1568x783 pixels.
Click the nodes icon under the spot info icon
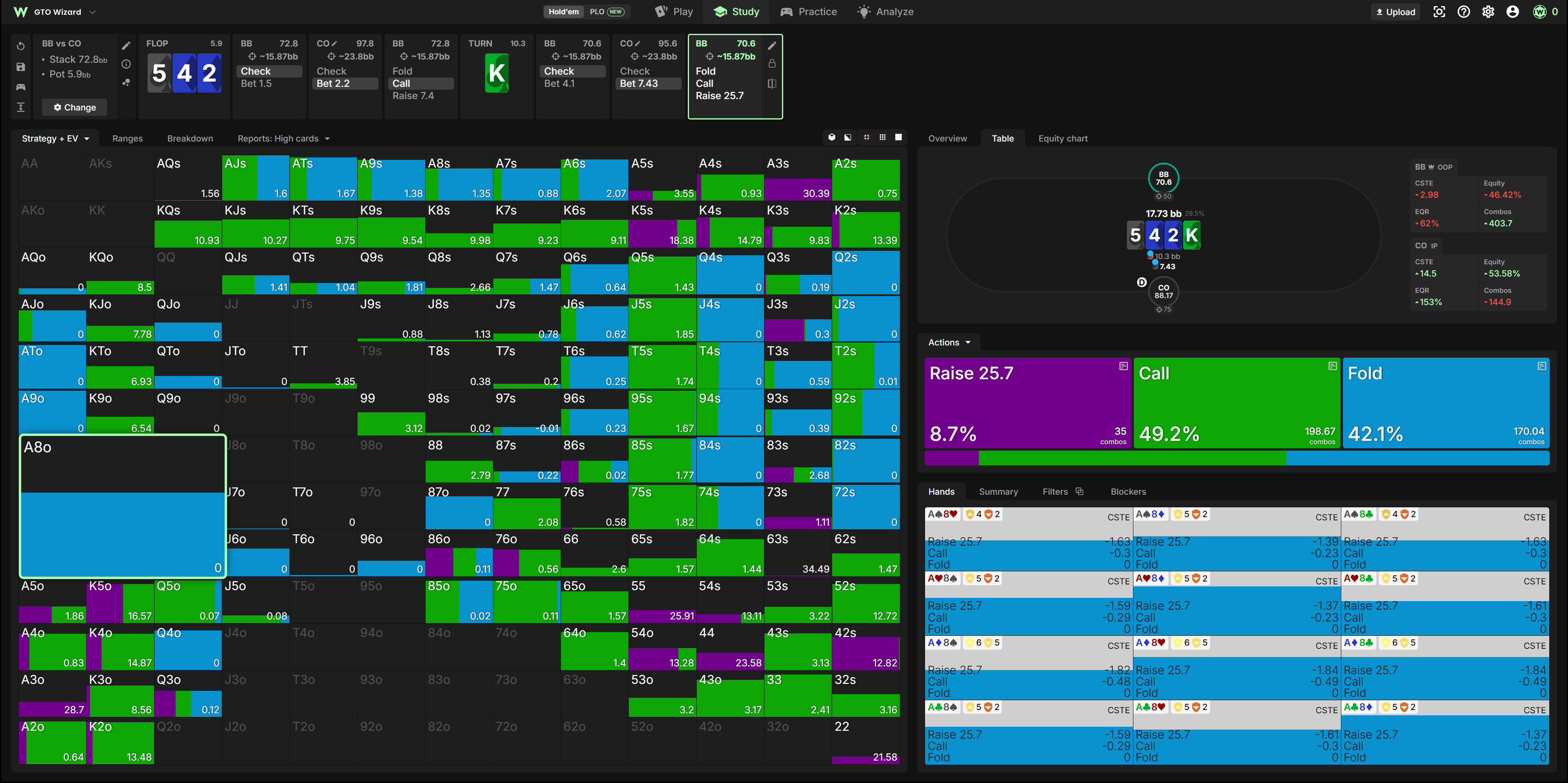click(x=126, y=83)
